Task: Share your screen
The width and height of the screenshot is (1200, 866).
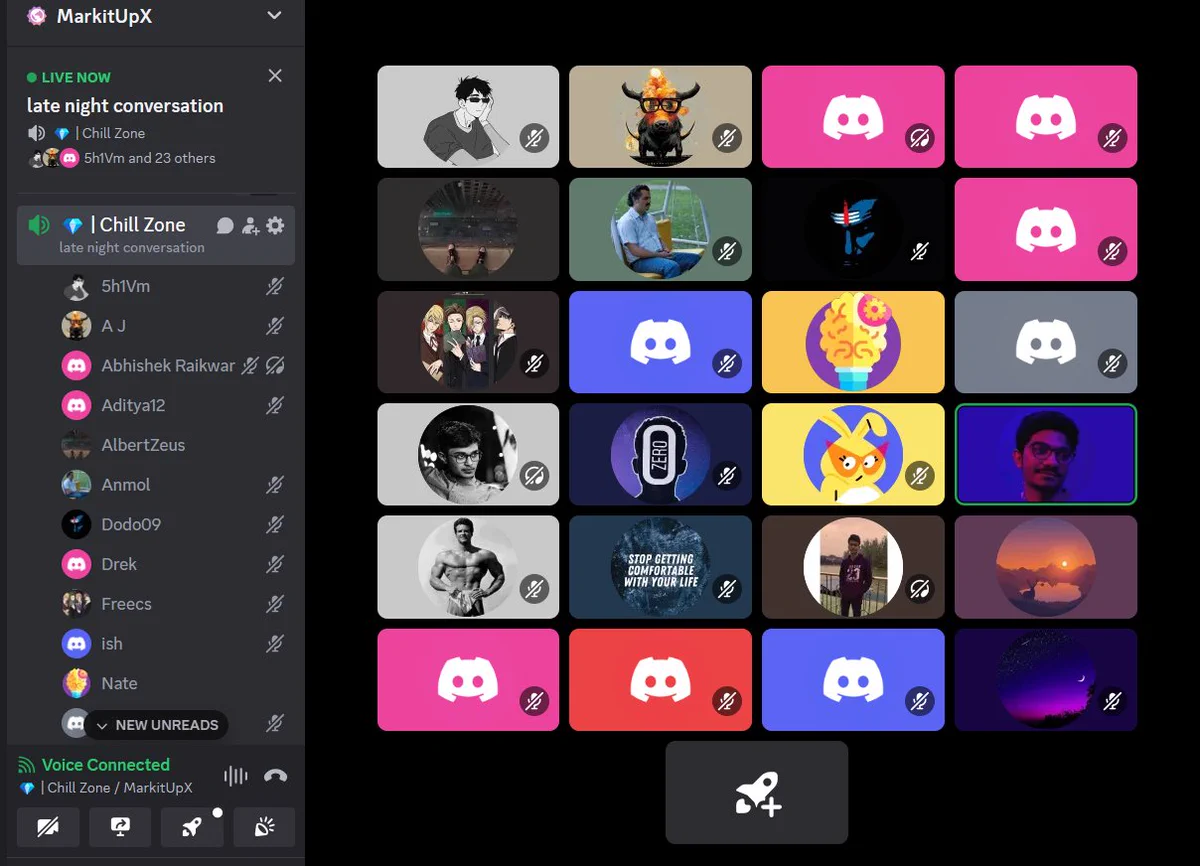Action: (120, 827)
